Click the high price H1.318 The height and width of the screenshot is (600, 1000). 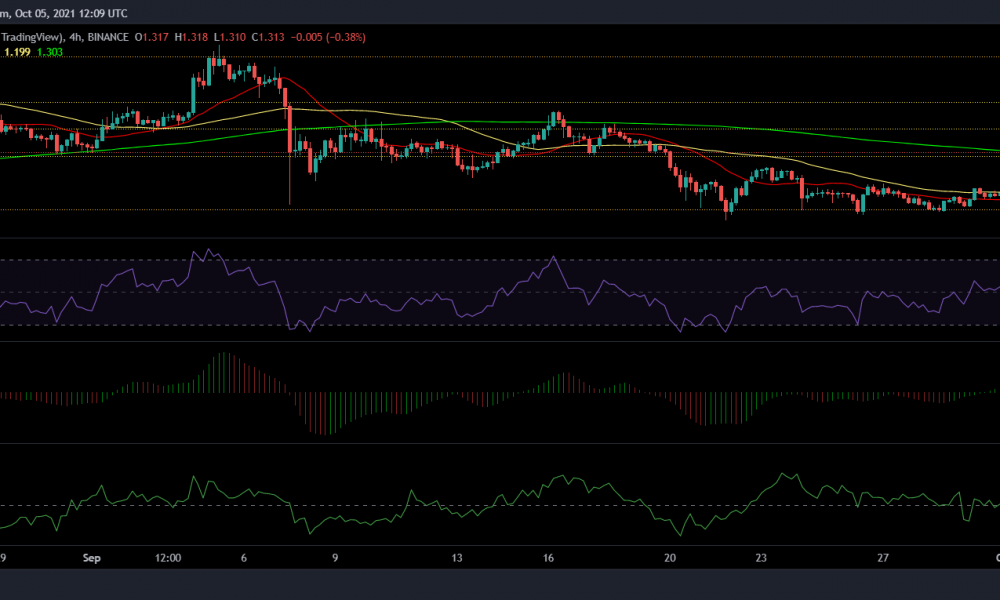point(191,37)
